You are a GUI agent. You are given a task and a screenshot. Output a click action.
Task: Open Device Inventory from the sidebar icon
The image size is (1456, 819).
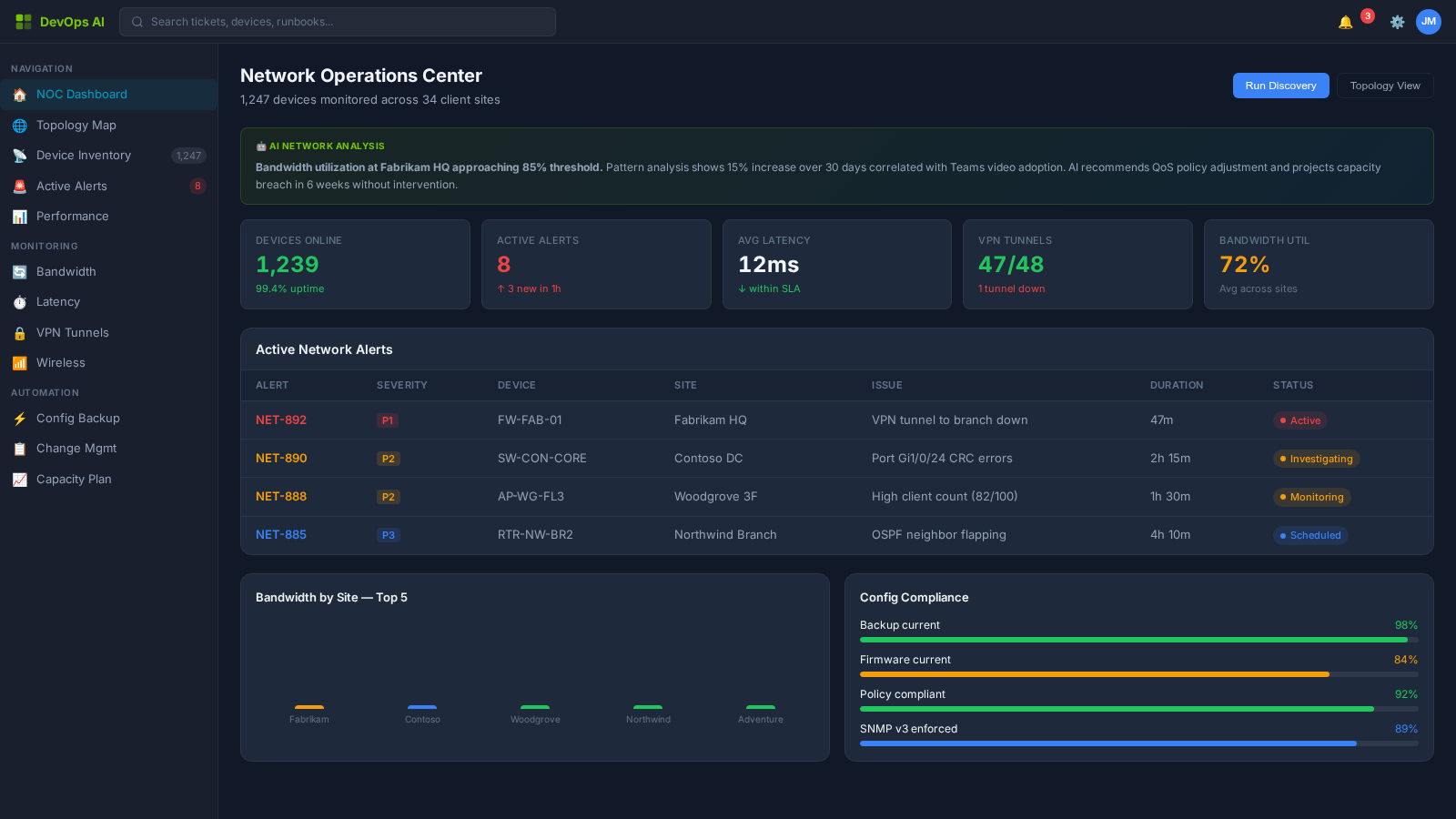click(x=20, y=155)
